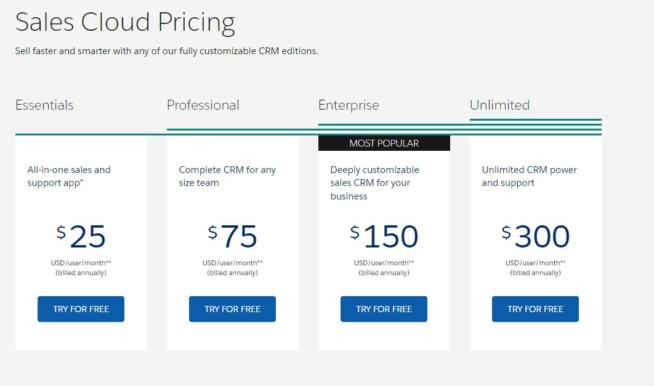Click the $300 Unlimited price

tap(535, 236)
